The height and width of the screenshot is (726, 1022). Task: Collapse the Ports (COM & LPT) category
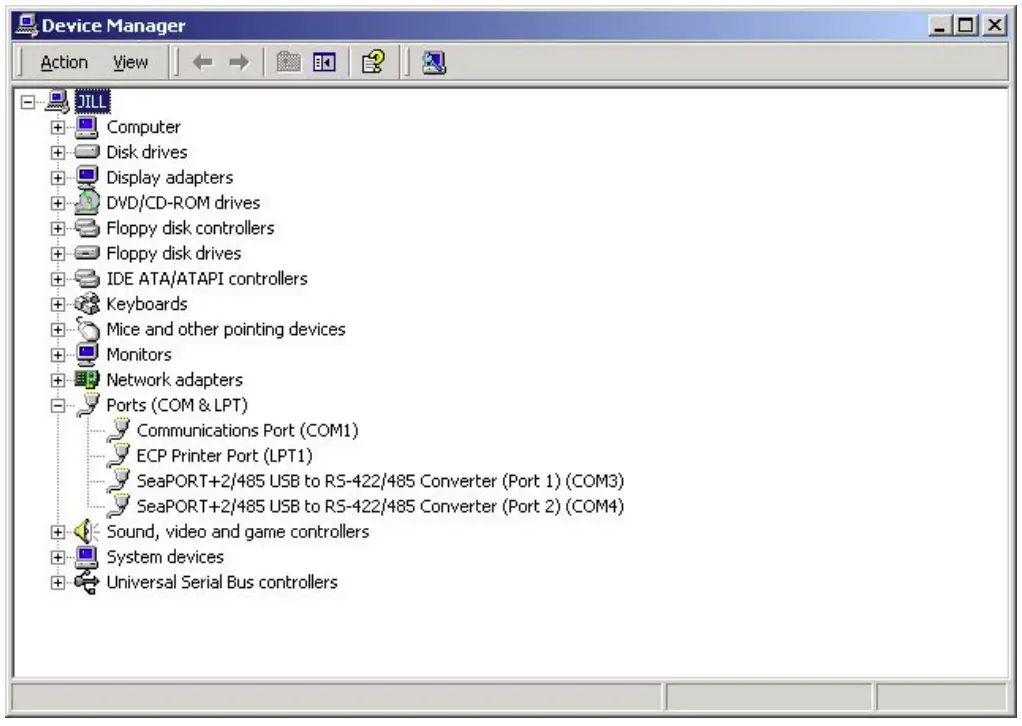58,405
